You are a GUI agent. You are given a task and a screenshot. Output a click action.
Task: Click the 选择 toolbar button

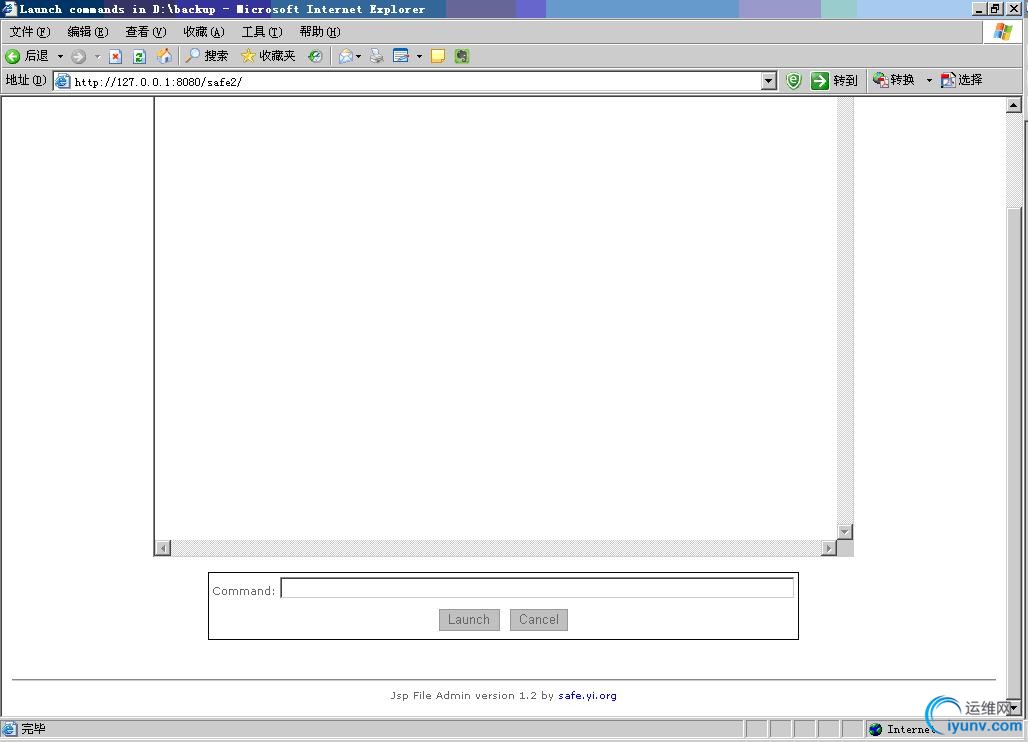pyautogui.click(x=962, y=80)
